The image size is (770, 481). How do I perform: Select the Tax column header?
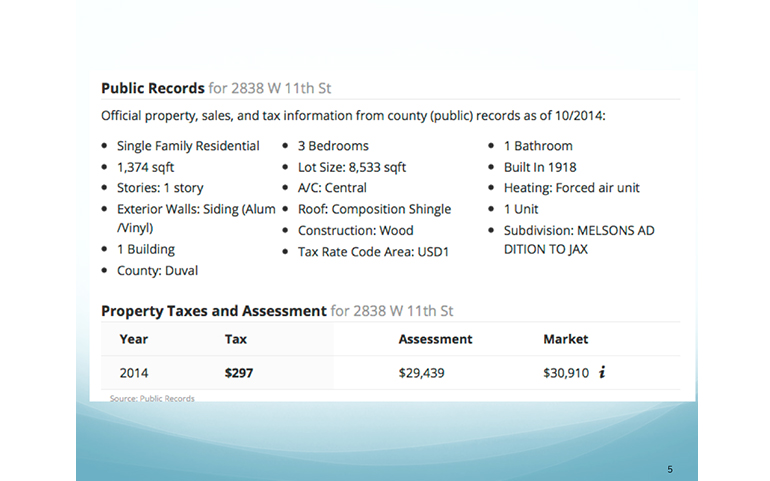click(x=235, y=339)
